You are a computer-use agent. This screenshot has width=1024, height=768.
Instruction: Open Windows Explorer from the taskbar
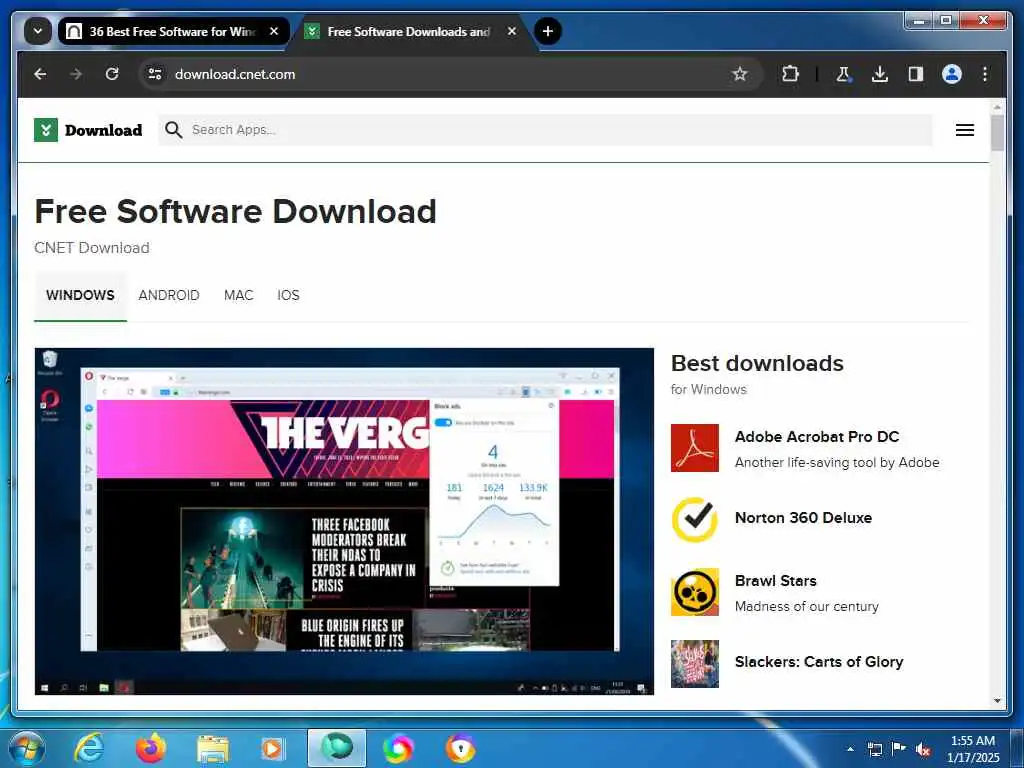pos(213,749)
